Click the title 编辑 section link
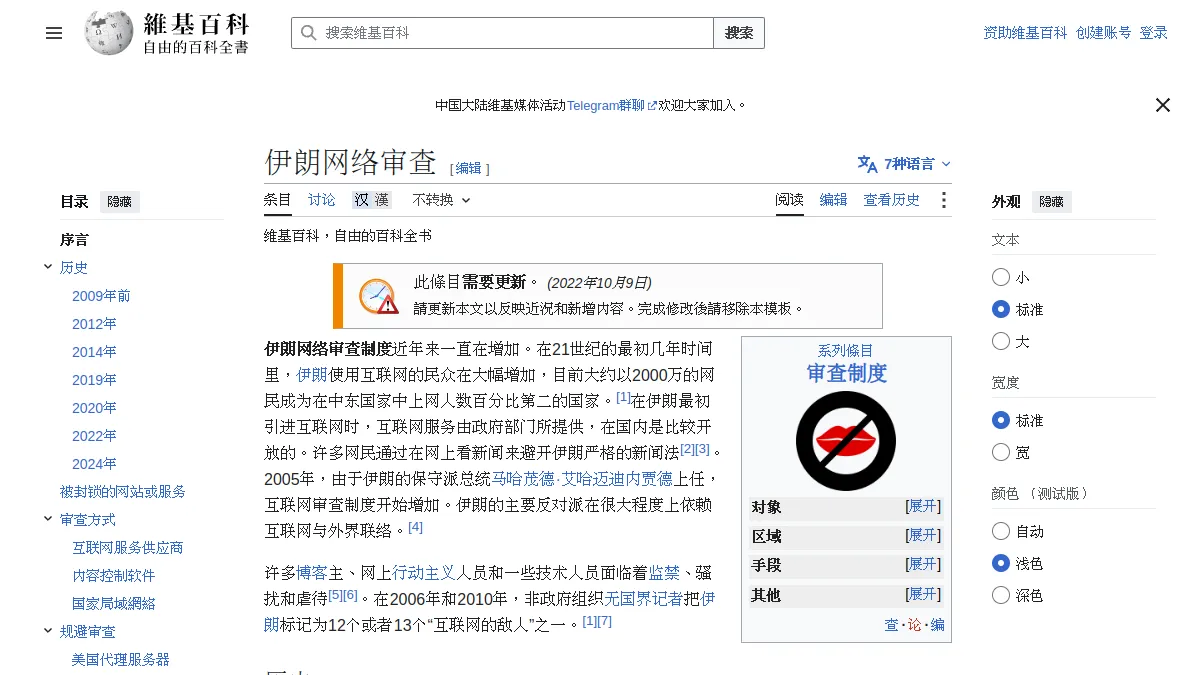The width and height of the screenshot is (1200, 675). point(468,168)
